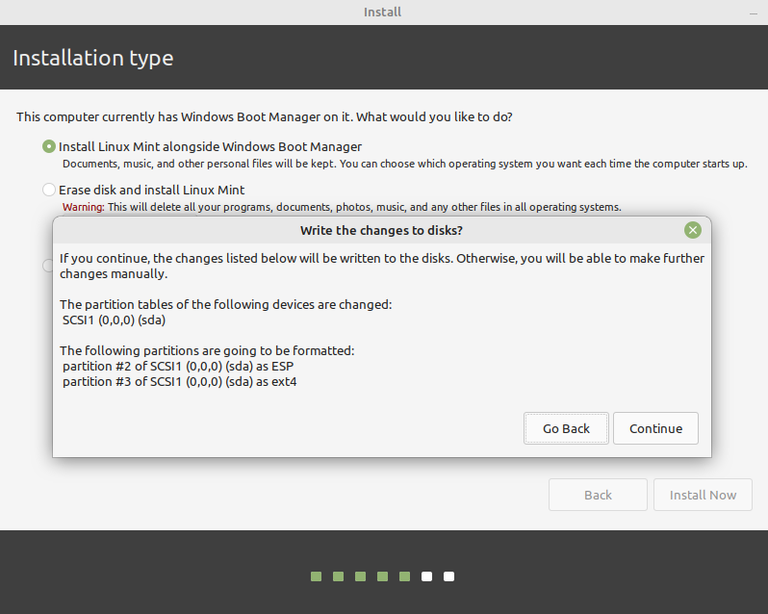The height and width of the screenshot is (614, 768).
Task: Confirm writing changes with Continue
Action: click(655, 428)
